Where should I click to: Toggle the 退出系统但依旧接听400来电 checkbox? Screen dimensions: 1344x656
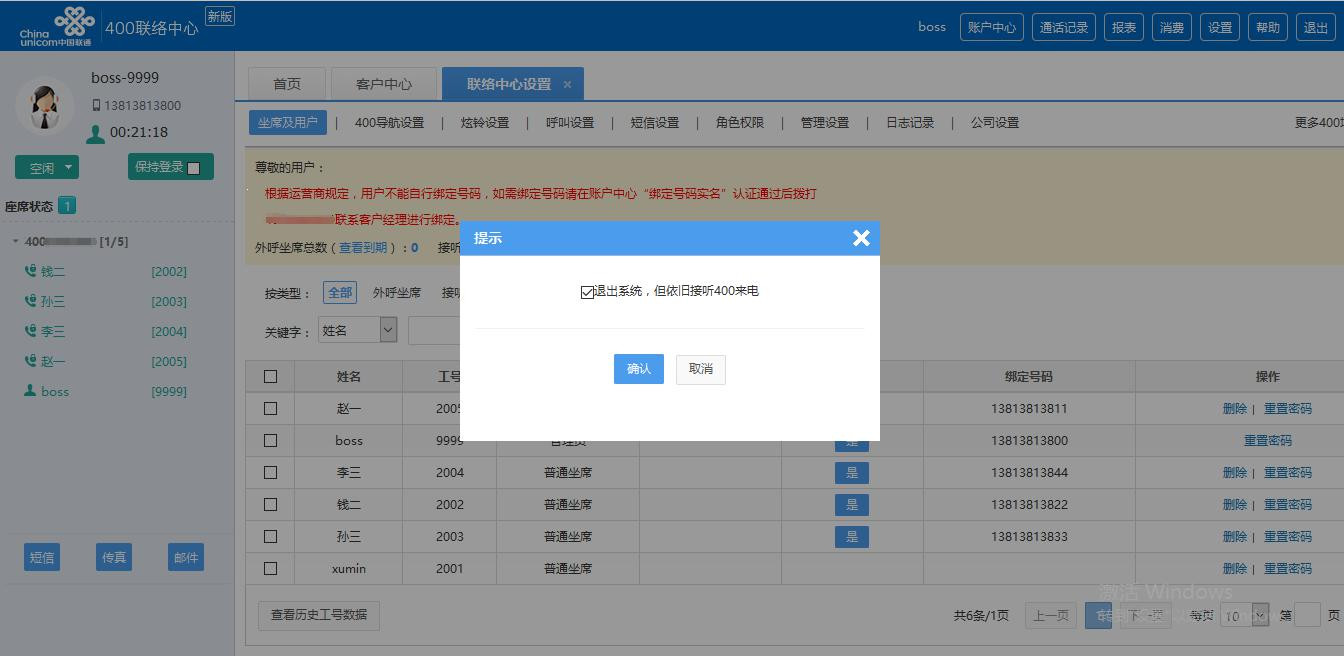pyautogui.click(x=587, y=292)
